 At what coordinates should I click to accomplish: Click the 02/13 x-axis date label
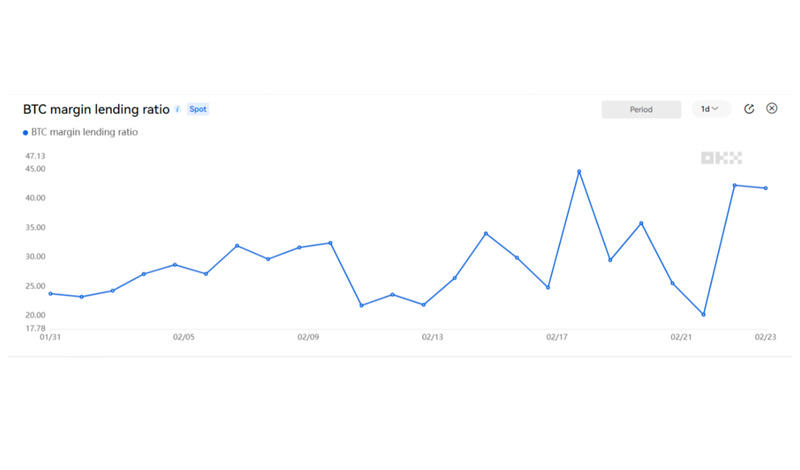[432, 337]
